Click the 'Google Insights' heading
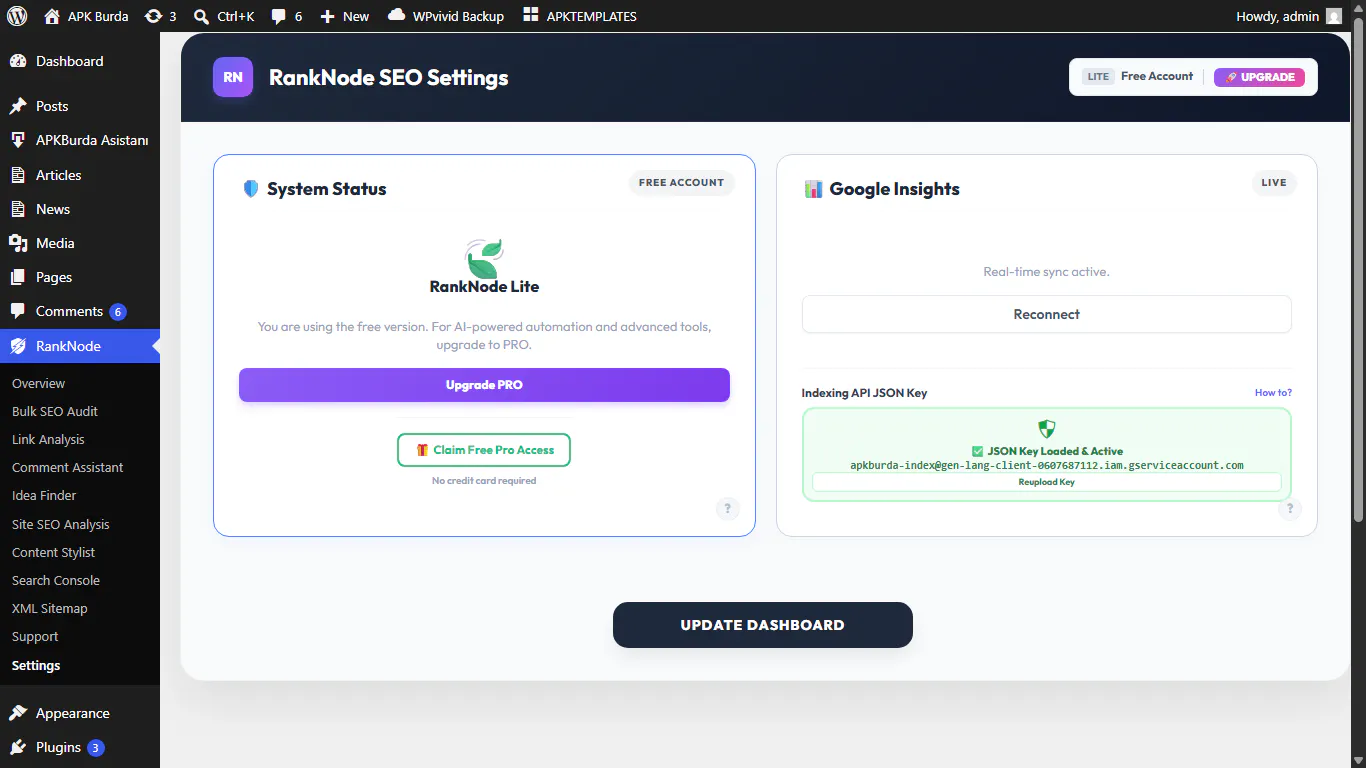The image size is (1366, 768). point(894,189)
